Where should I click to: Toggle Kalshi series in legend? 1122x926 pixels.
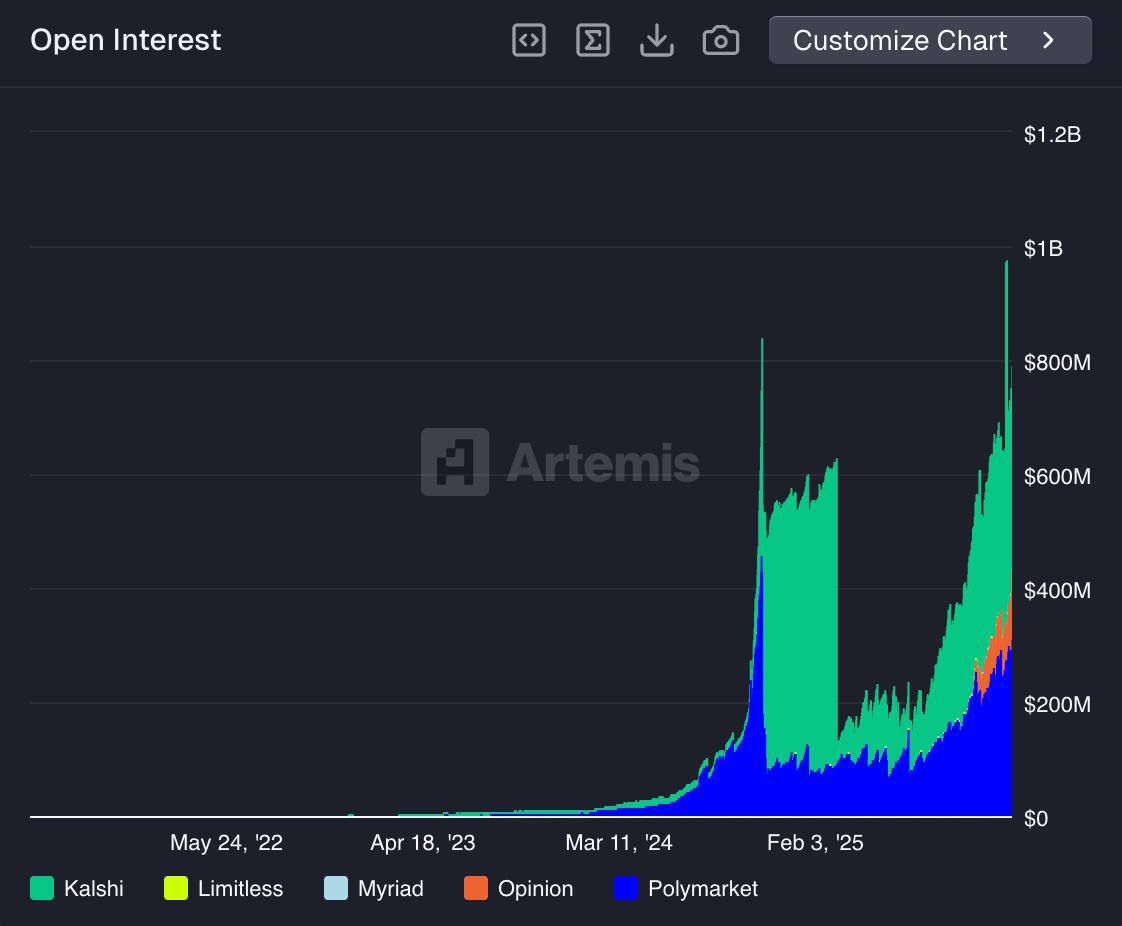tap(77, 888)
